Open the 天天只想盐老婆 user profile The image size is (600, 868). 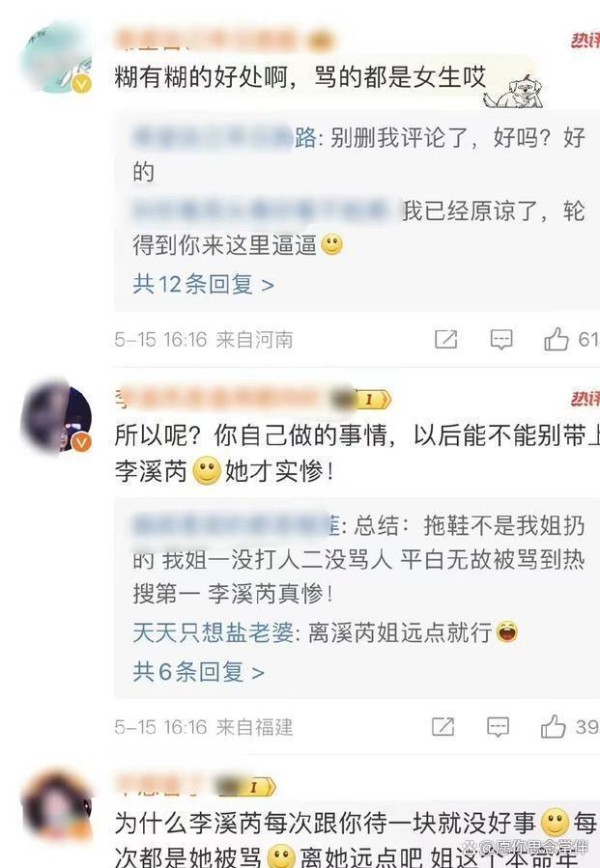[213, 632]
